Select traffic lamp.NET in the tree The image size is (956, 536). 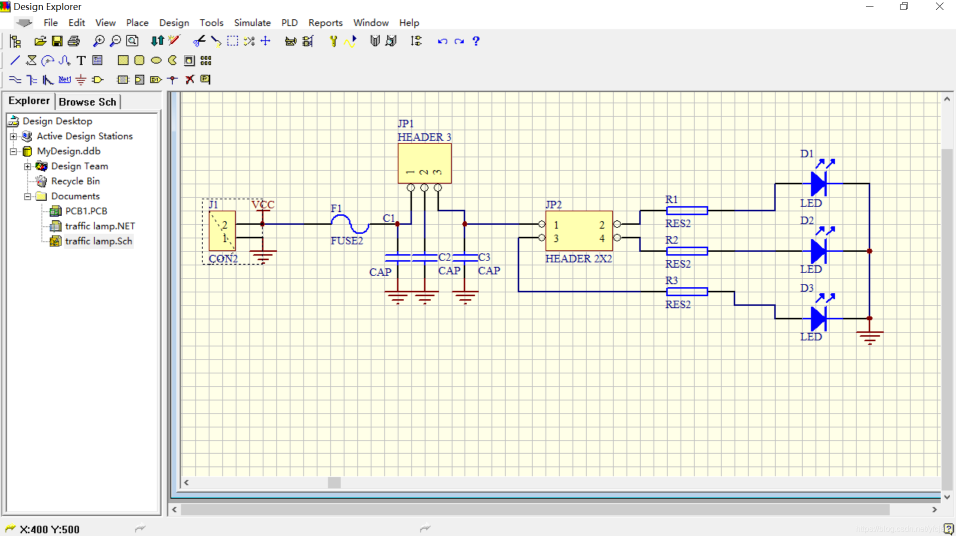(x=99, y=226)
